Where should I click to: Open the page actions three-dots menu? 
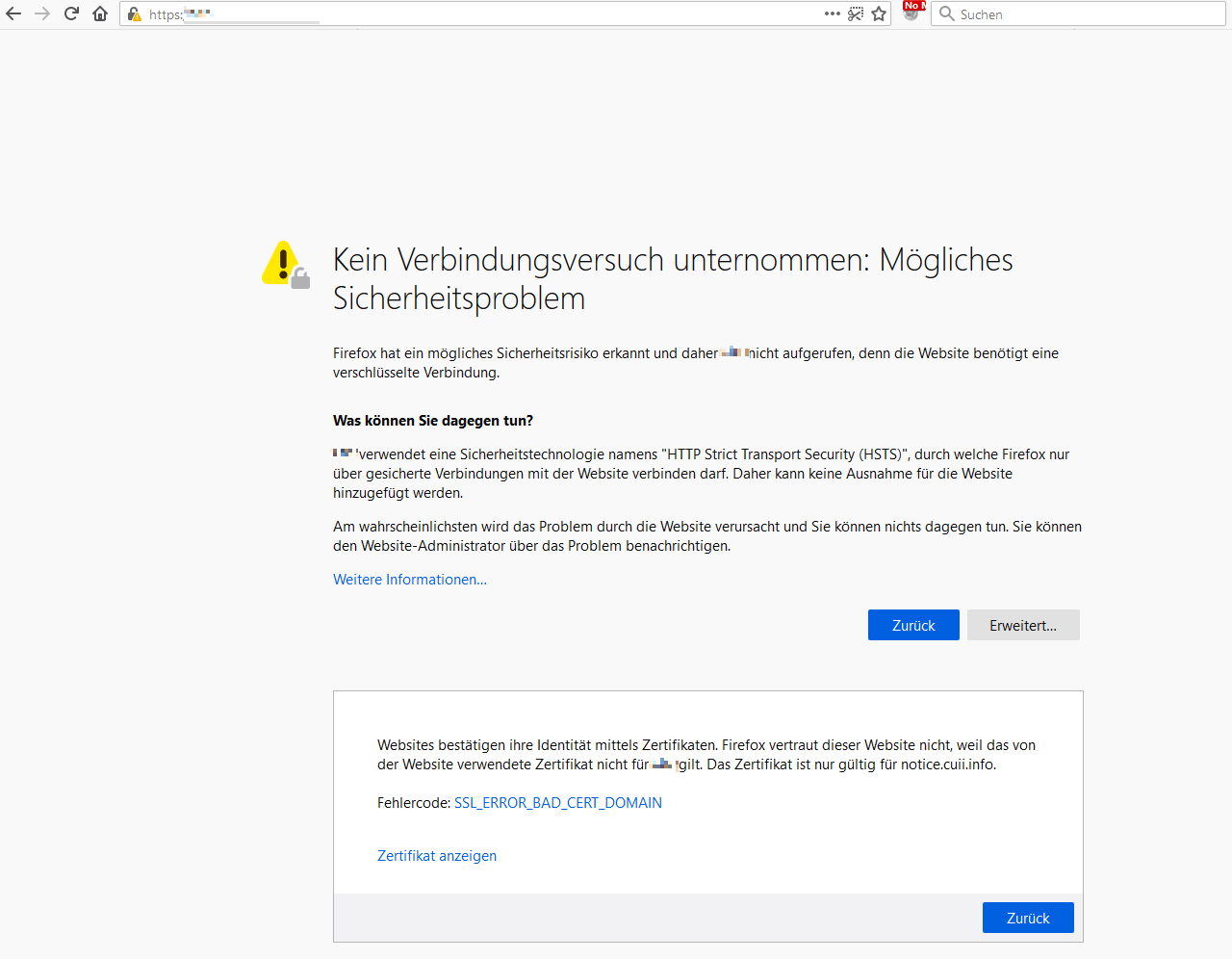click(x=833, y=13)
